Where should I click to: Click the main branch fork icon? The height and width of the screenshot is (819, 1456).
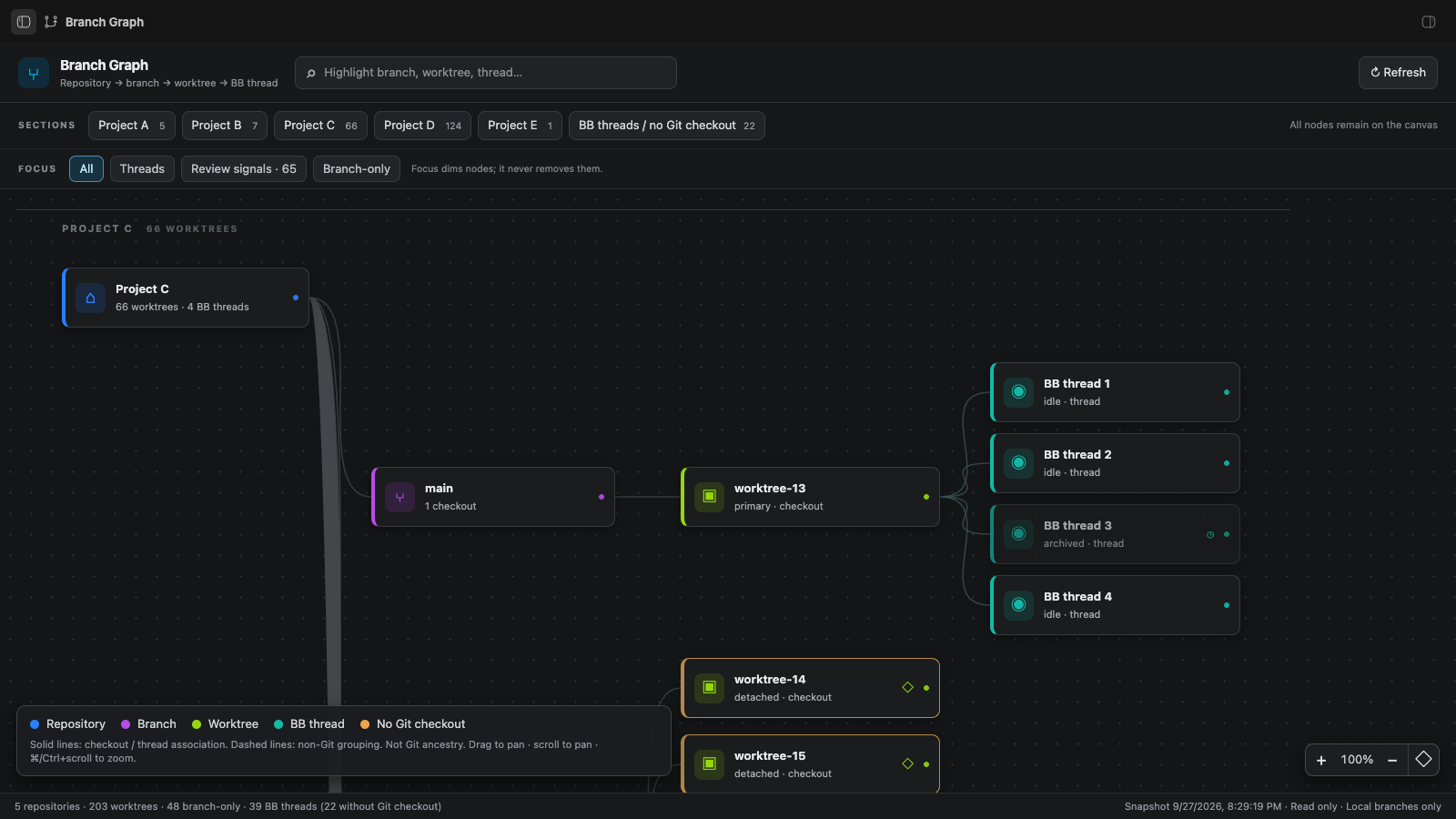[399, 497]
